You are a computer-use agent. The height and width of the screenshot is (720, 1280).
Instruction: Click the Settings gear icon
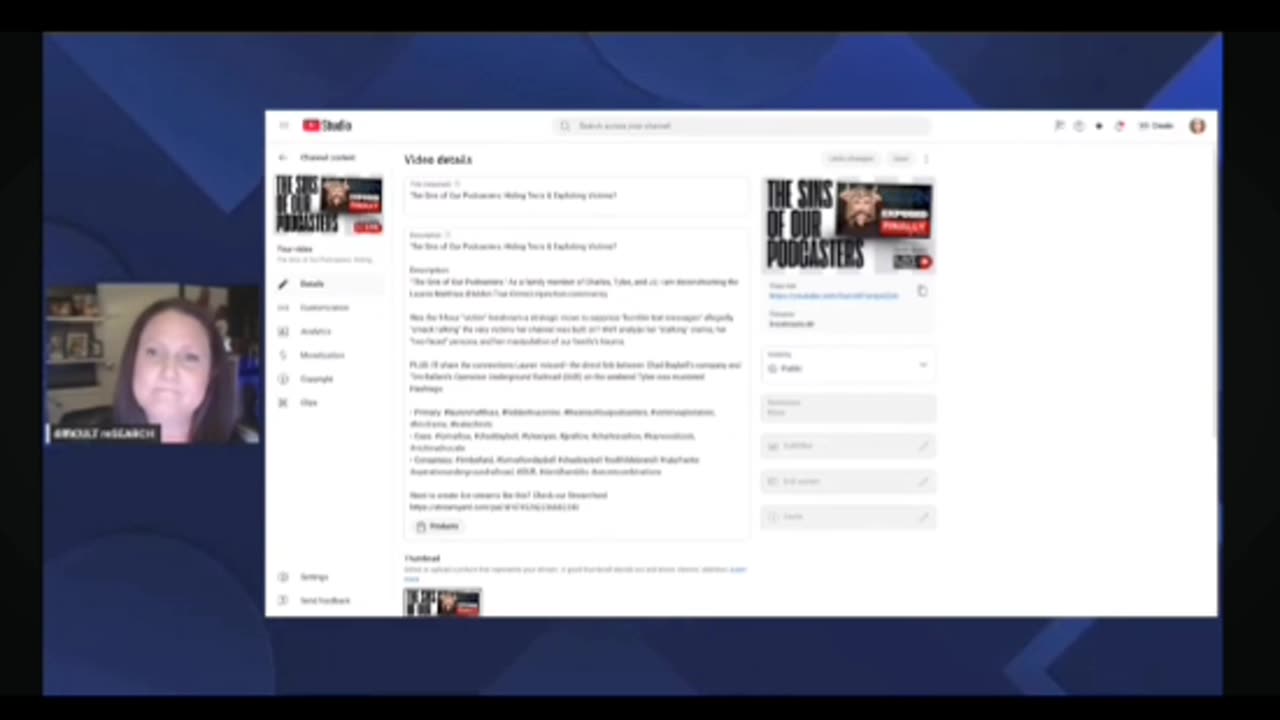pyautogui.click(x=283, y=577)
